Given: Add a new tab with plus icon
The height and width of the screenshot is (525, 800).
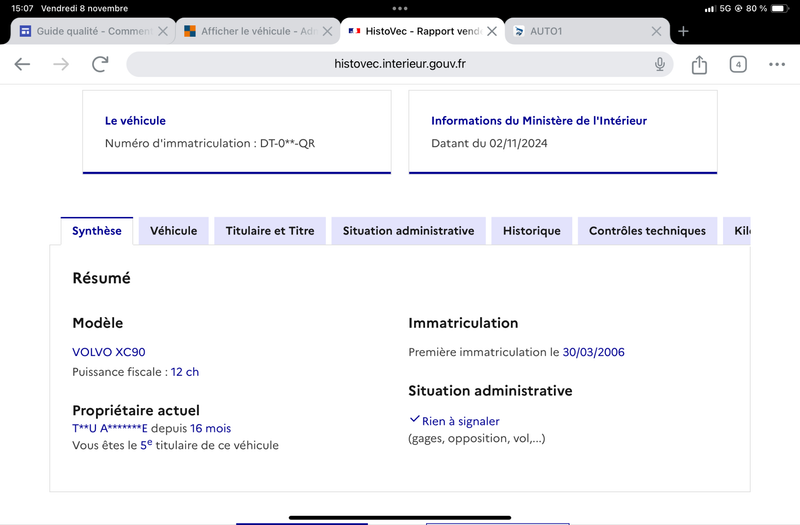Looking at the screenshot, I should click(x=683, y=32).
